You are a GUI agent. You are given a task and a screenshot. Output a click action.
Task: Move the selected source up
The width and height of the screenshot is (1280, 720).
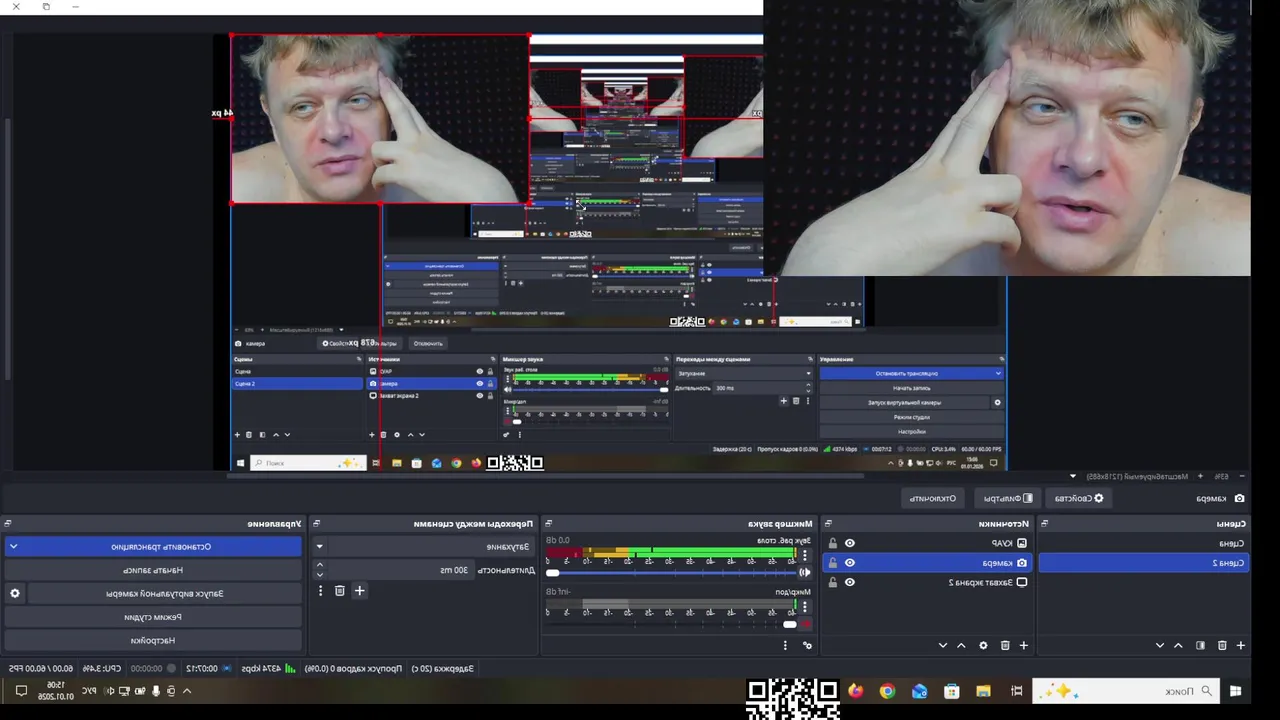(x=962, y=646)
